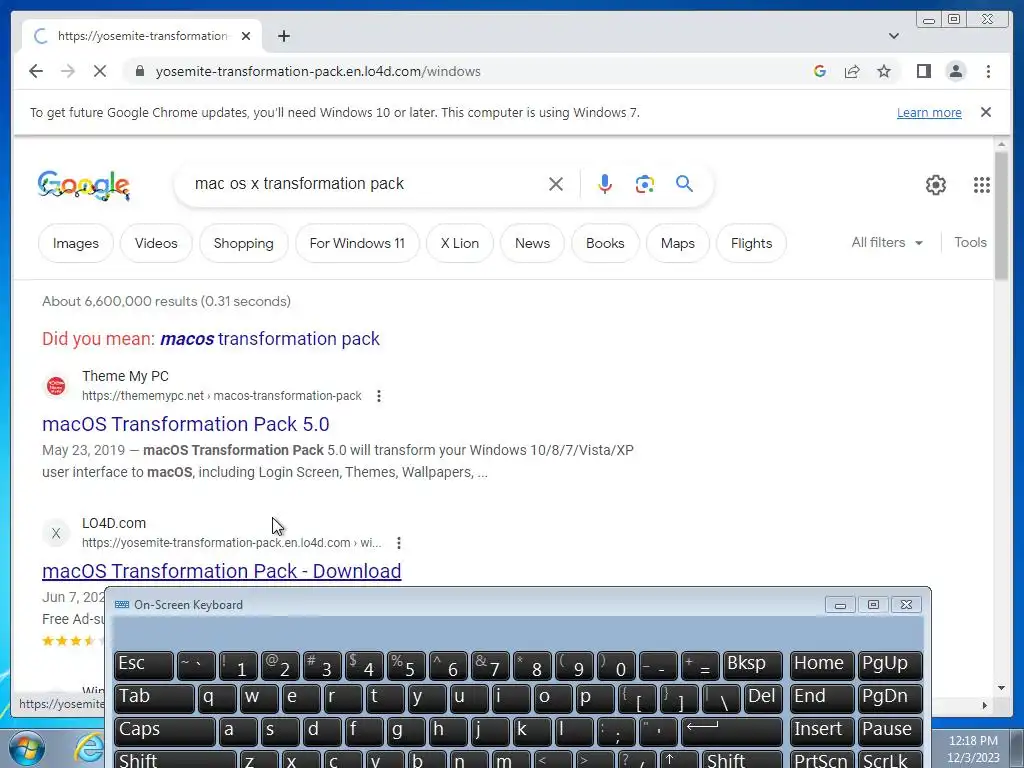
Task: Open the macOS Transformation Pack 5.0 result
Action: click(185, 424)
